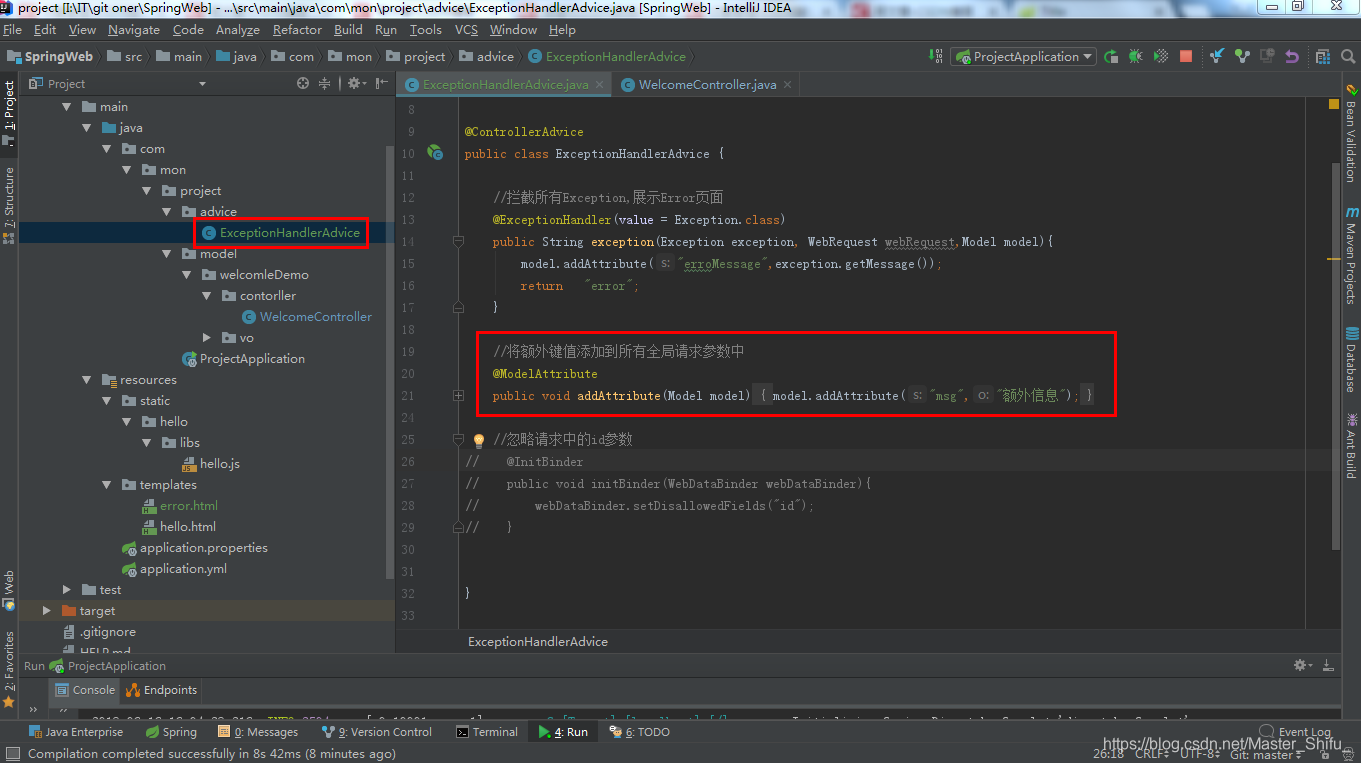Expand the vo package node
Viewport: 1361px width, 763px height.
click(x=207, y=338)
